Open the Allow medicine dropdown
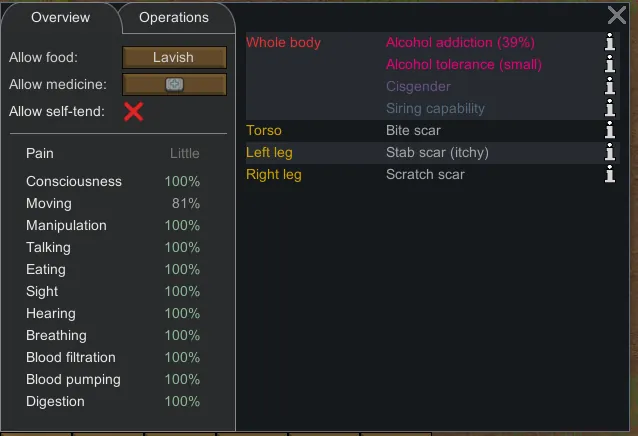Viewport: 638px width, 436px height. (x=174, y=85)
